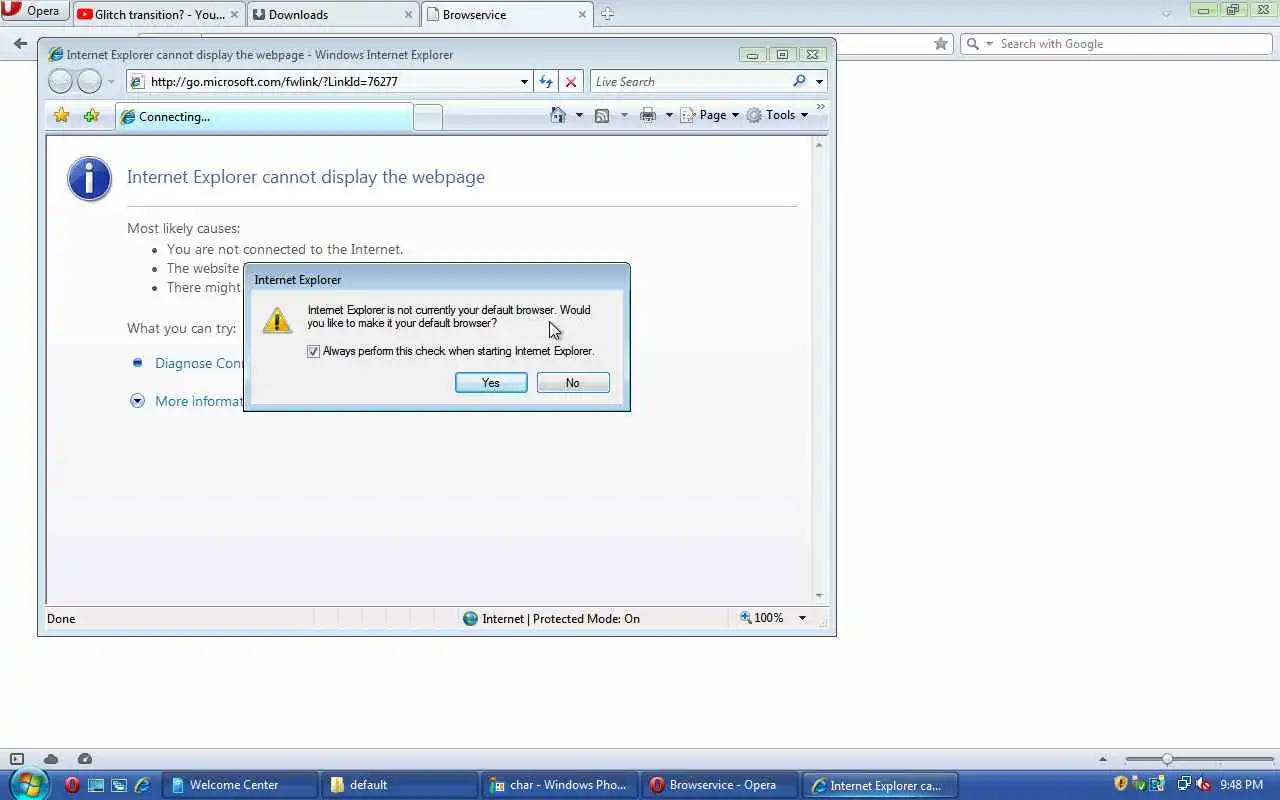1280x800 pixels.
Task: Switch to Welcome Center taskbar button
Action: tap(240, 785)
